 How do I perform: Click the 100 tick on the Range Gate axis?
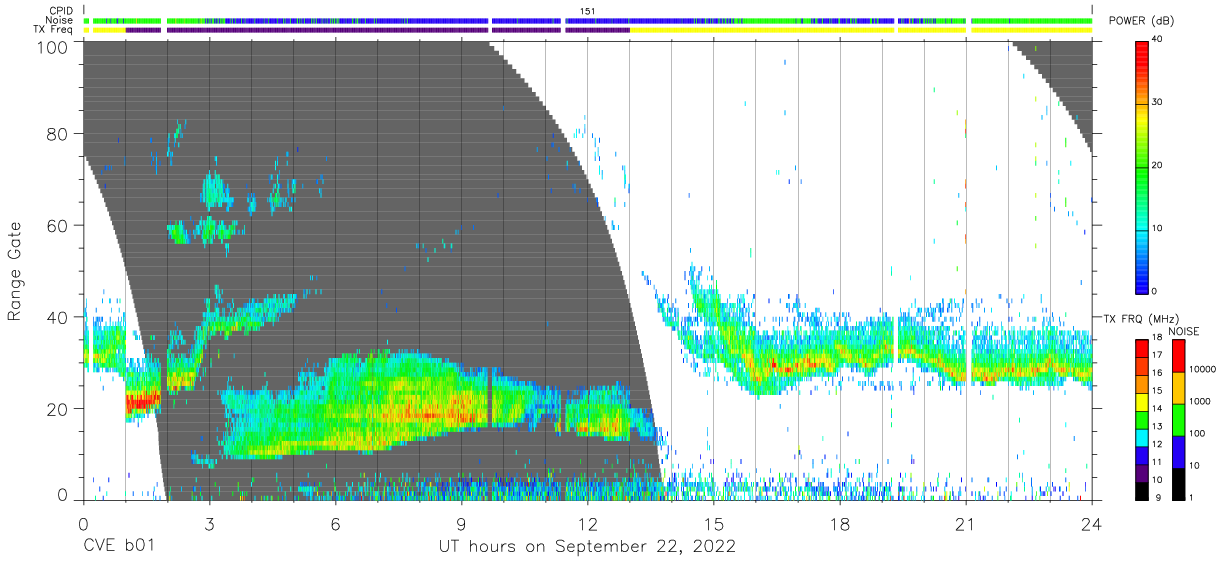pos(52,46)
